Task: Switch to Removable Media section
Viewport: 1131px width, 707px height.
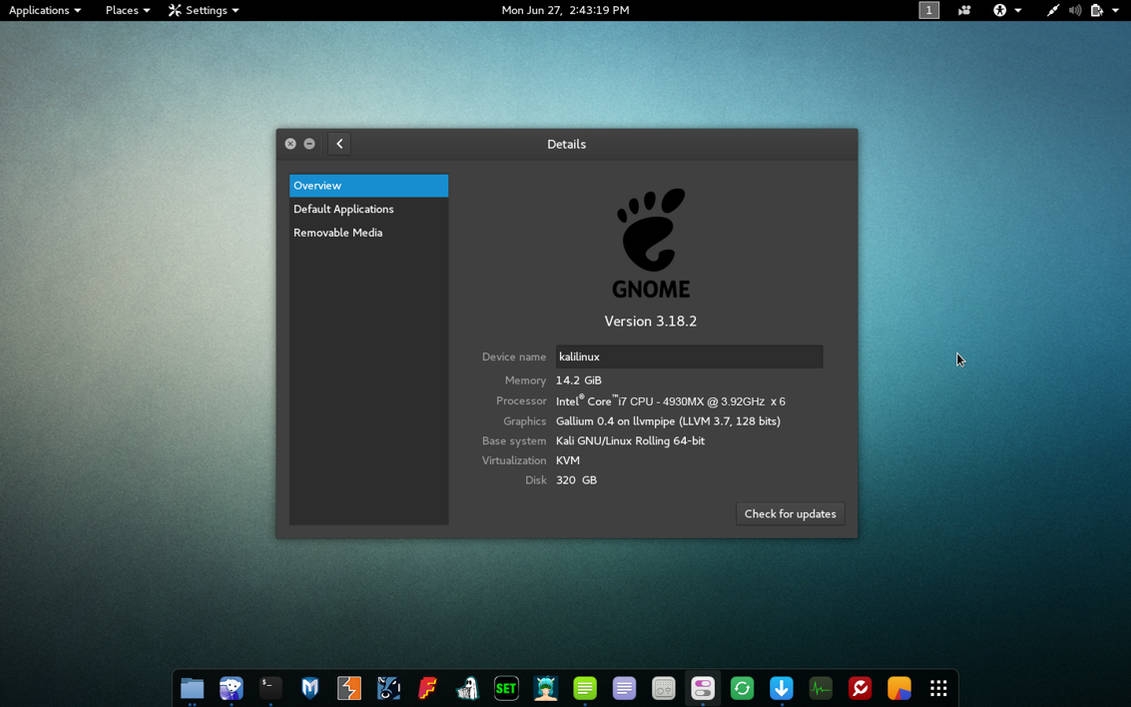Action: tap(338, 233)
